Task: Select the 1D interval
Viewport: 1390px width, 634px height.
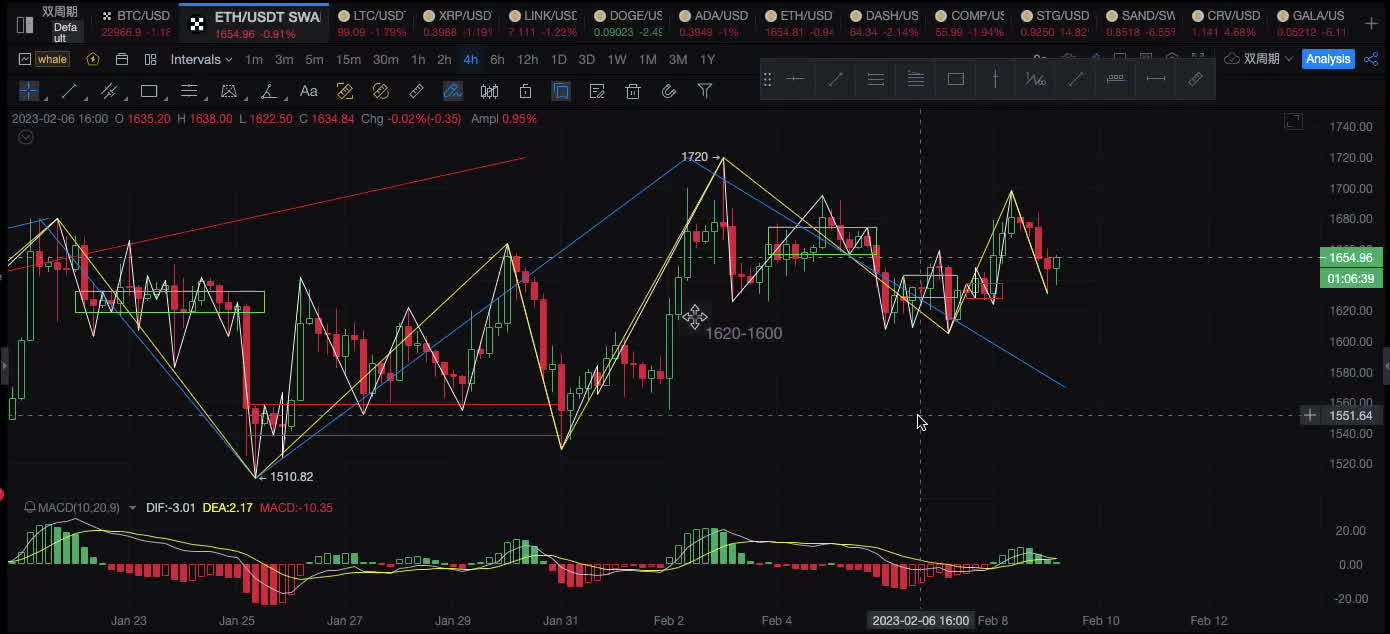Action: [x=558, y=59]
